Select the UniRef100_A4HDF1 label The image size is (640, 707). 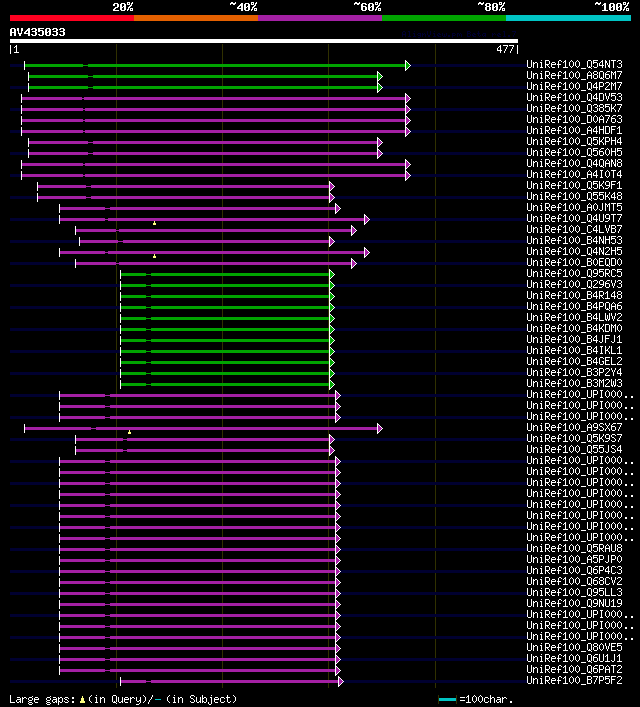[x=574, y=130]
